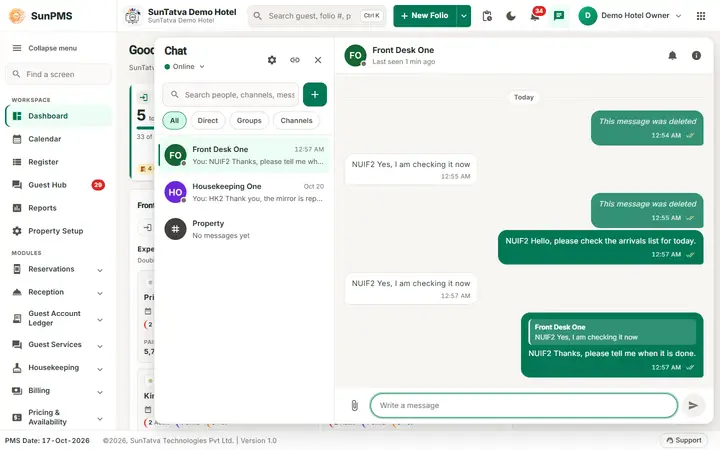Select the Groups chat filter
Viewport: 720px width, 450px height.
pos(249,121)
